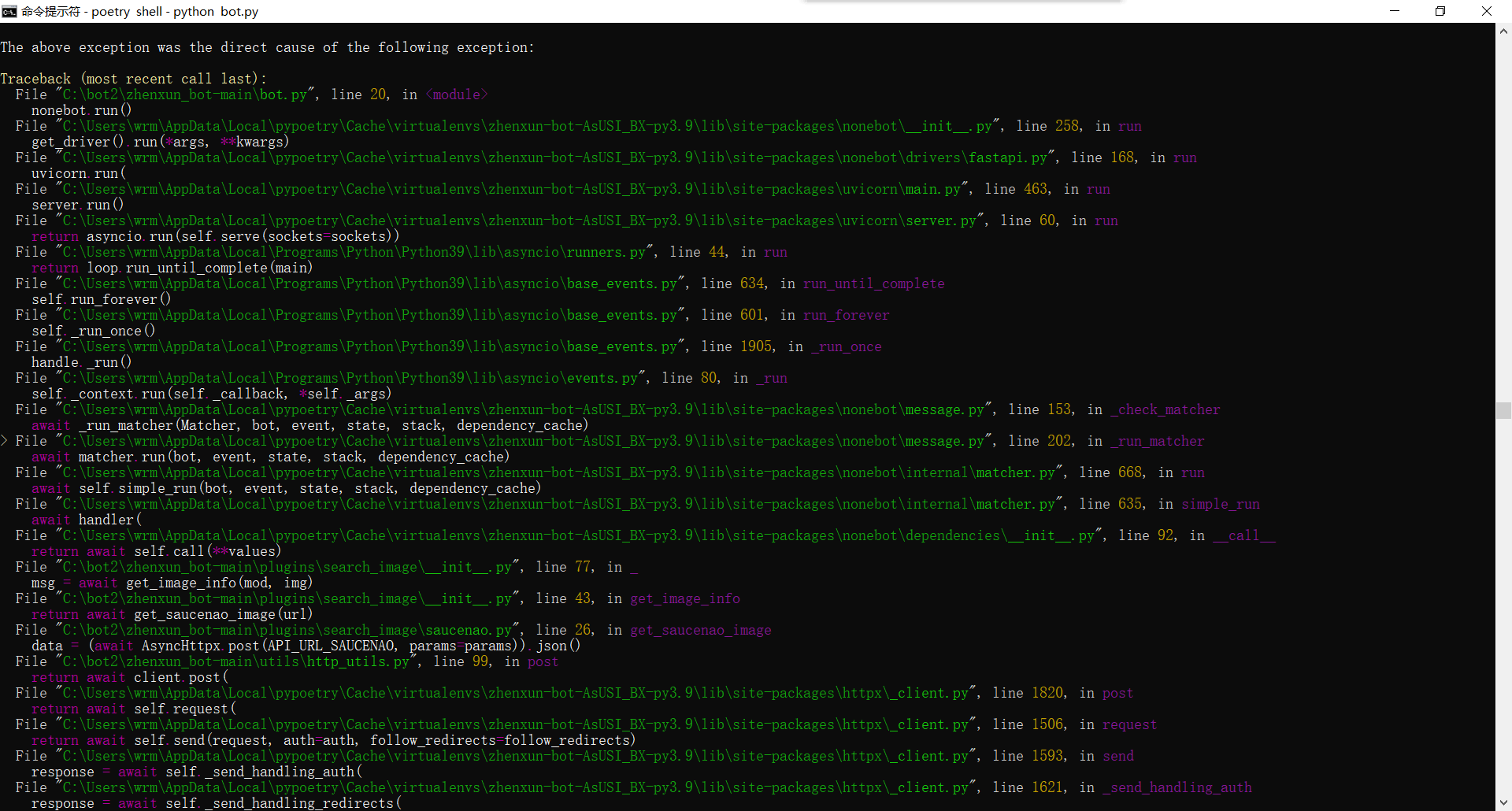Click the http_utils.py line 99 entry
This screenshot has width=1512, height=811.
(287, 661)
